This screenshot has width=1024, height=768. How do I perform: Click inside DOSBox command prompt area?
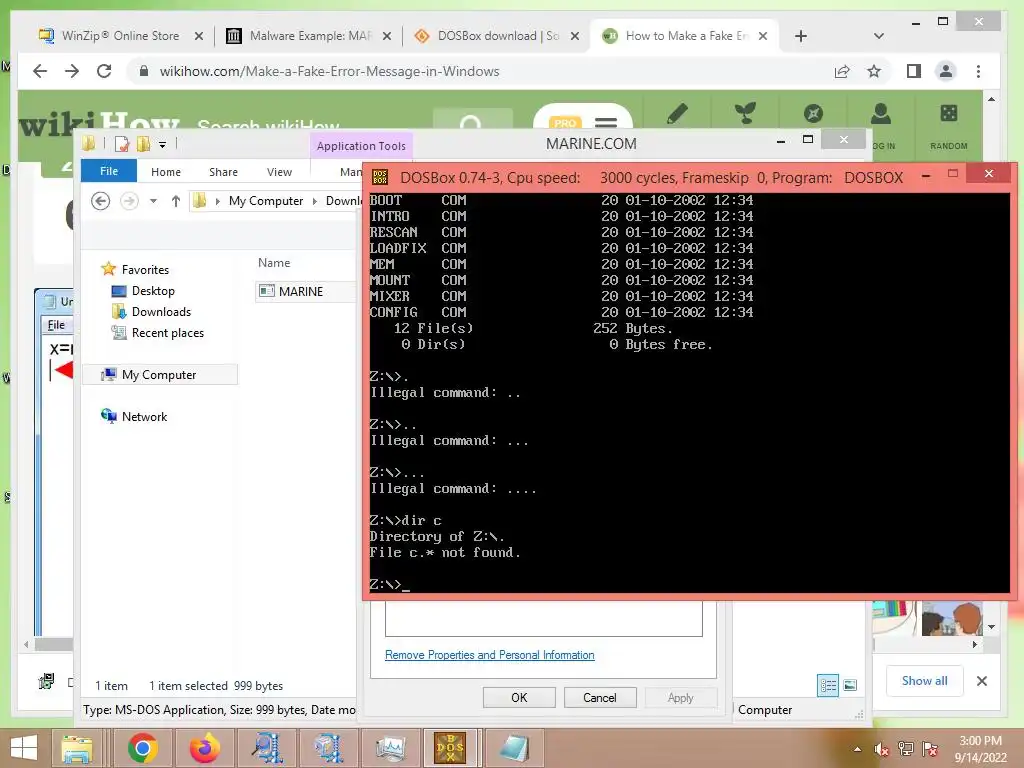pyautogui.click(x=689, y=392)
